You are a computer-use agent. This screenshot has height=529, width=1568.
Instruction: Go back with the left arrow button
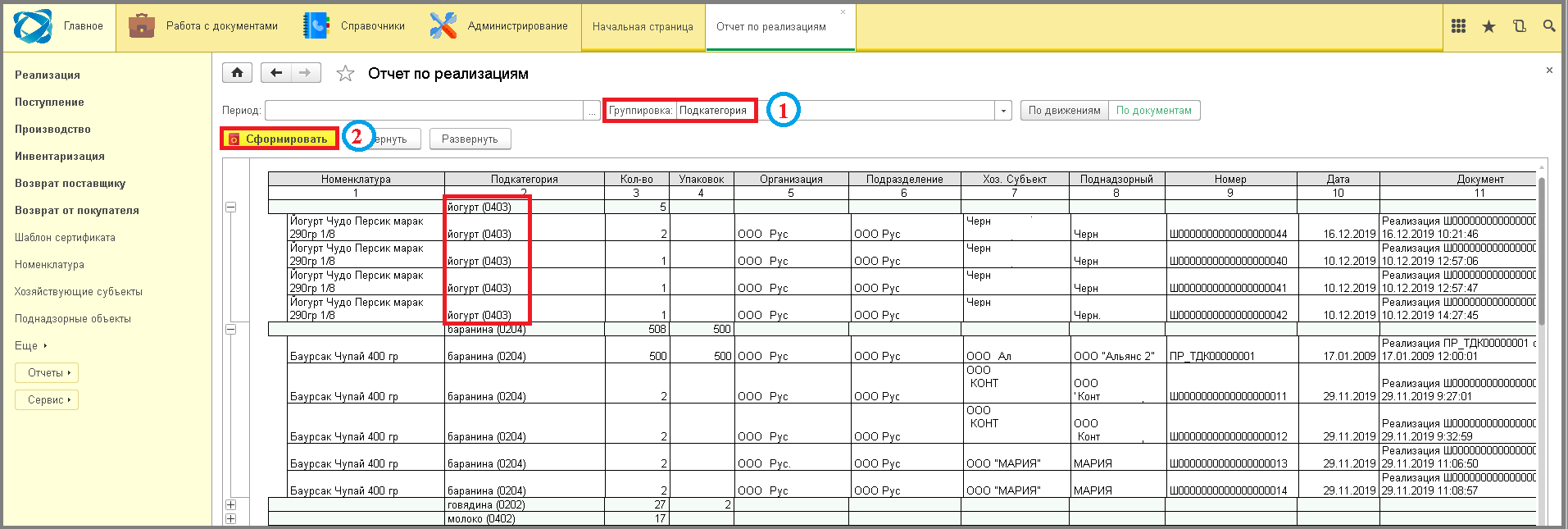coord(276,73)
